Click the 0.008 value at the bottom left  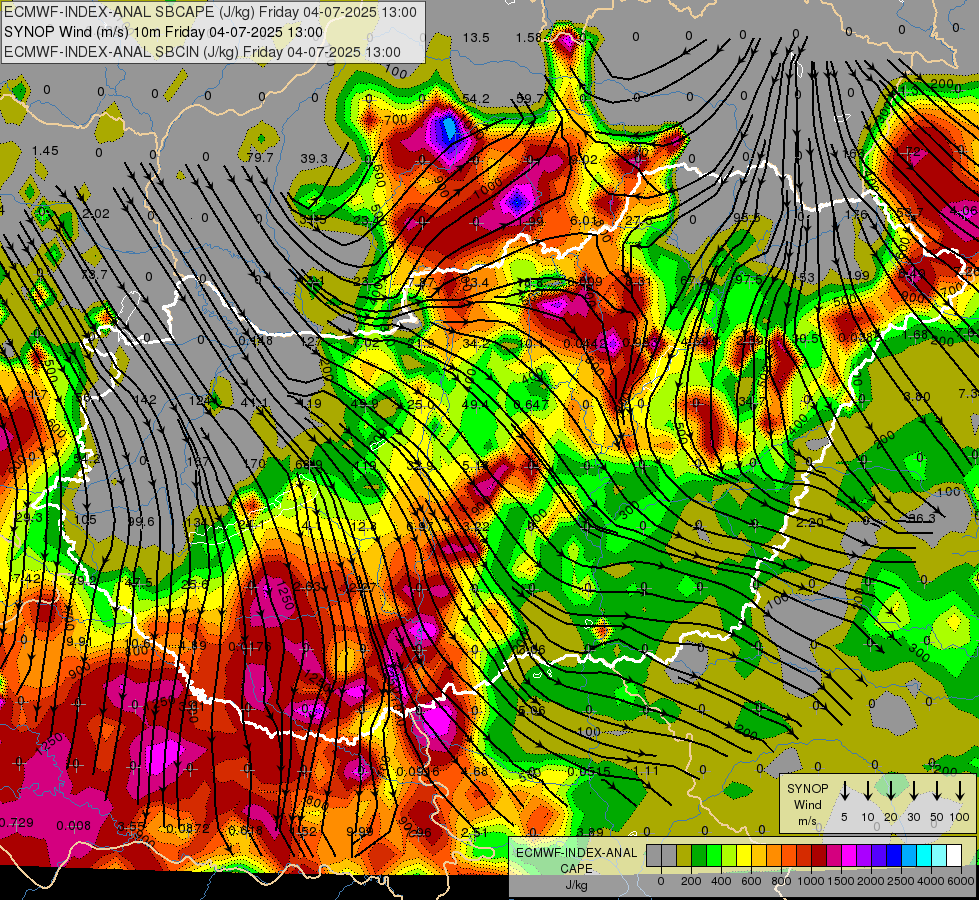pyautogui.click(x=74, y=826)
